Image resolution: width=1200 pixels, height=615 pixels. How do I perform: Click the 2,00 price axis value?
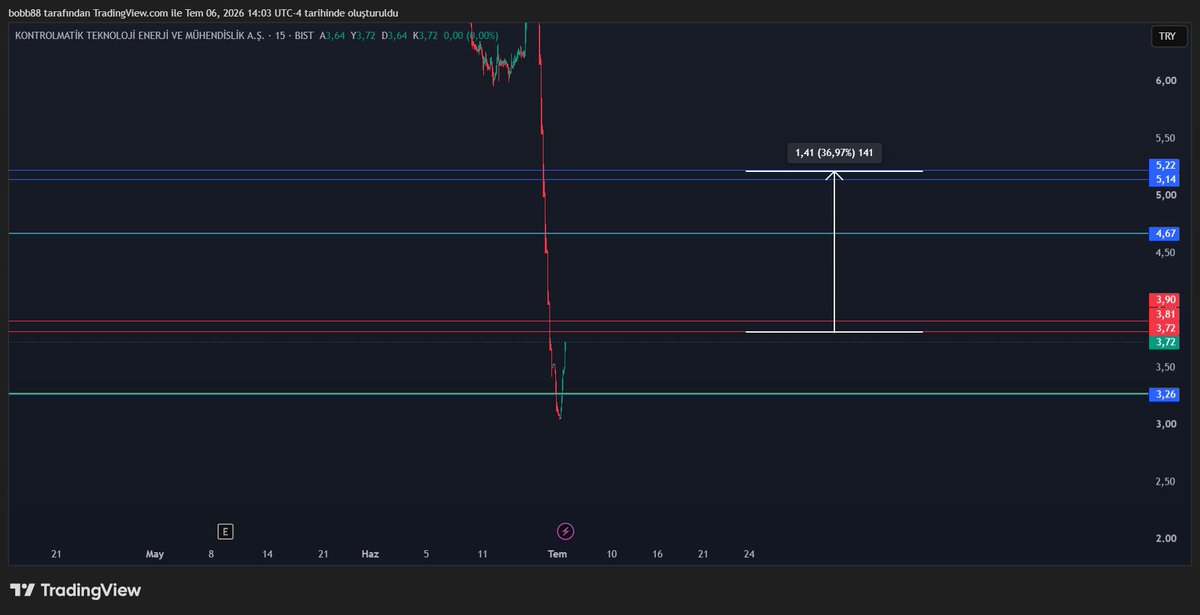1166,539
